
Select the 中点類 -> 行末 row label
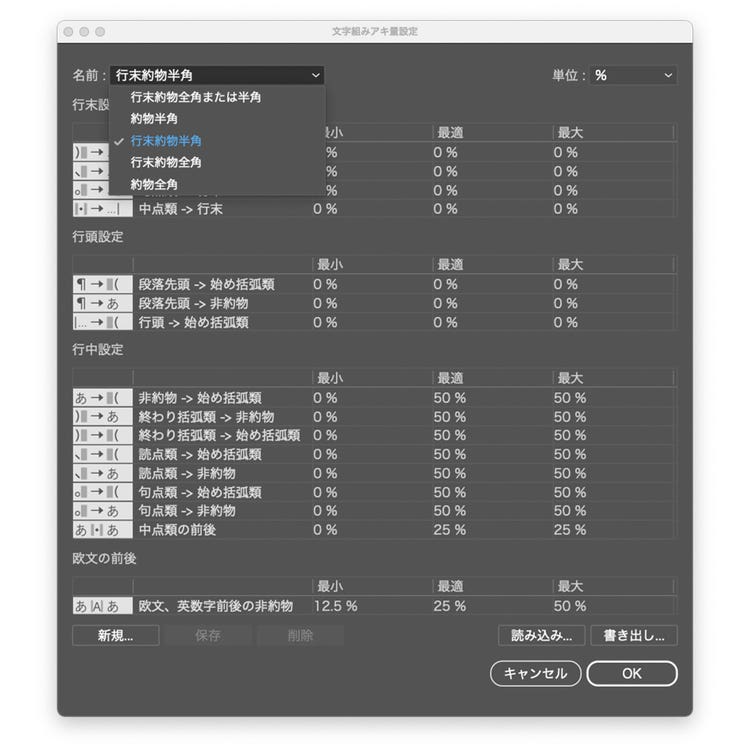(181, 209)
